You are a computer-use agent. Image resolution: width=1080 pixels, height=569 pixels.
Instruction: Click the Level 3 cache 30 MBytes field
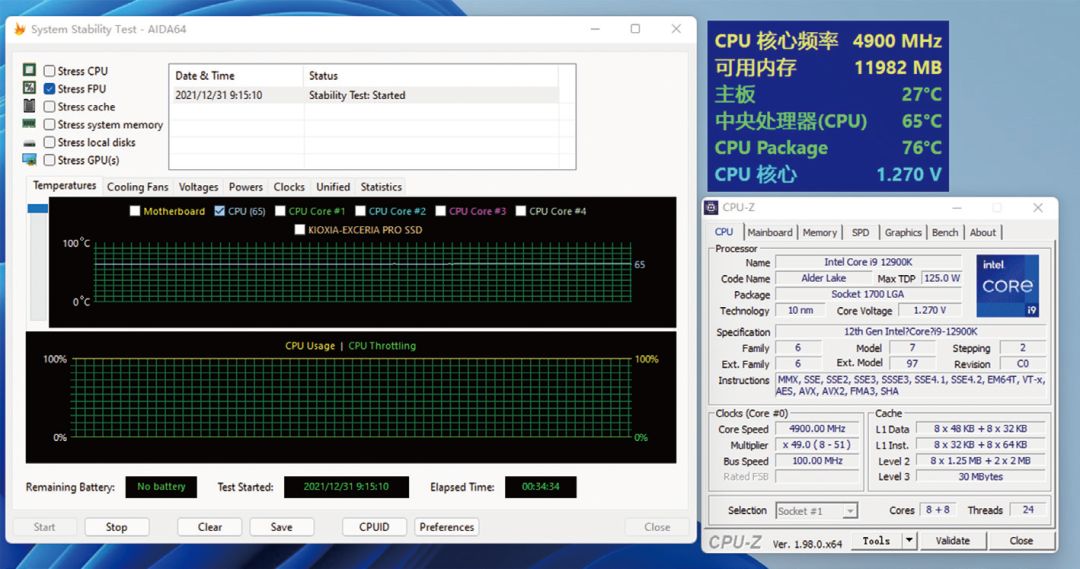click(x=980, y=477)
